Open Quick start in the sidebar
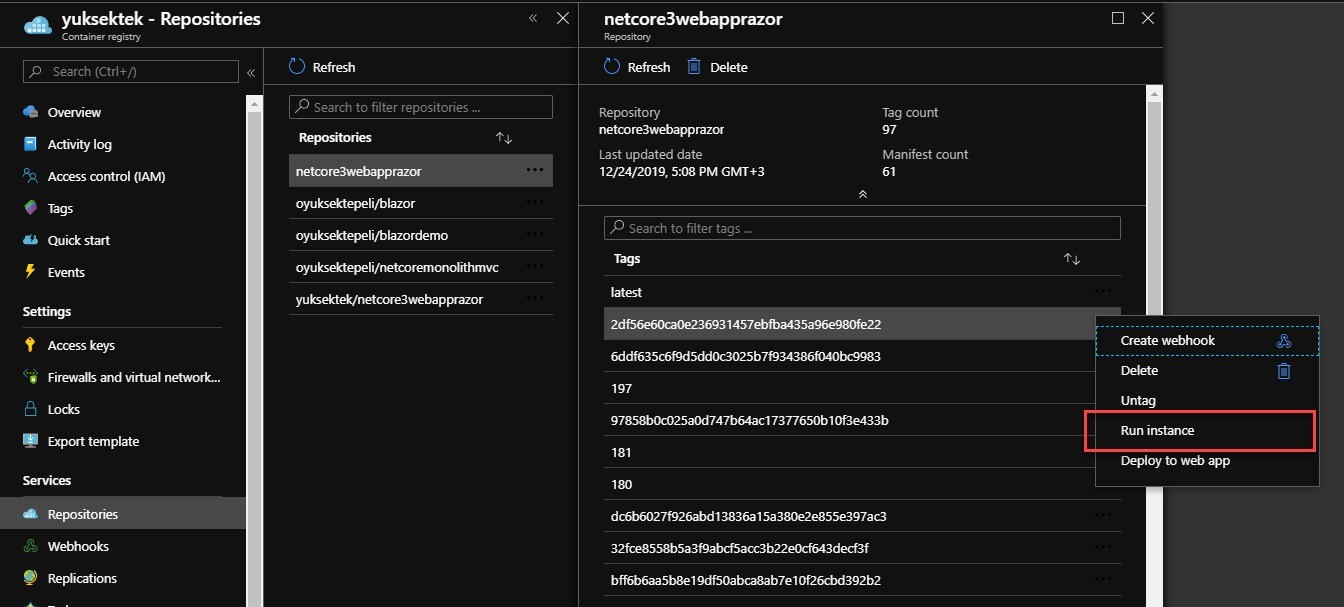Viewport: 1344px width, 607px height. (x=78, y=240)
